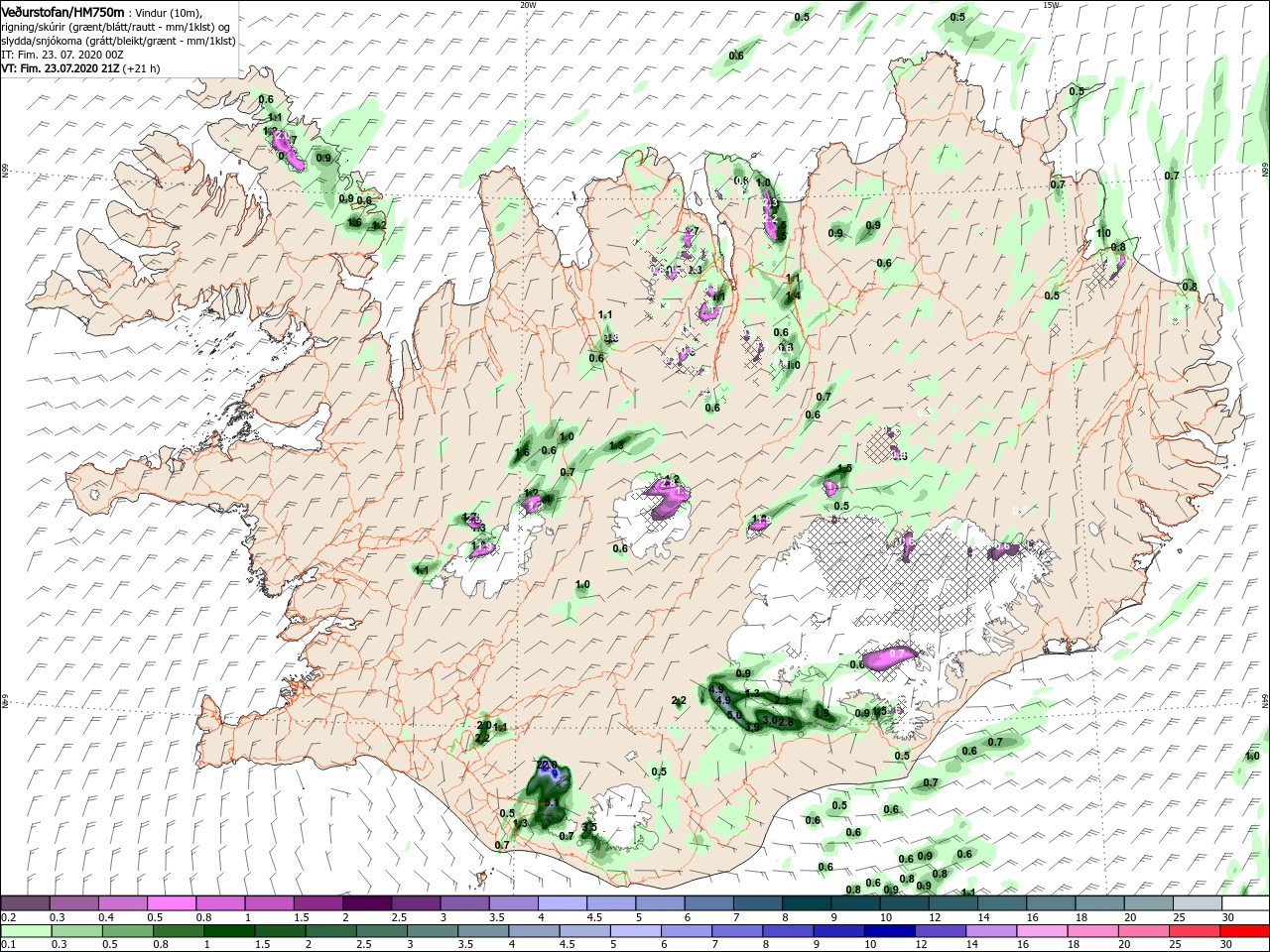The width and height of the screenshot is (1270, 952).
Task: Click the 2.1 precipitation value on the map
Action: click(x=782, y=700)
